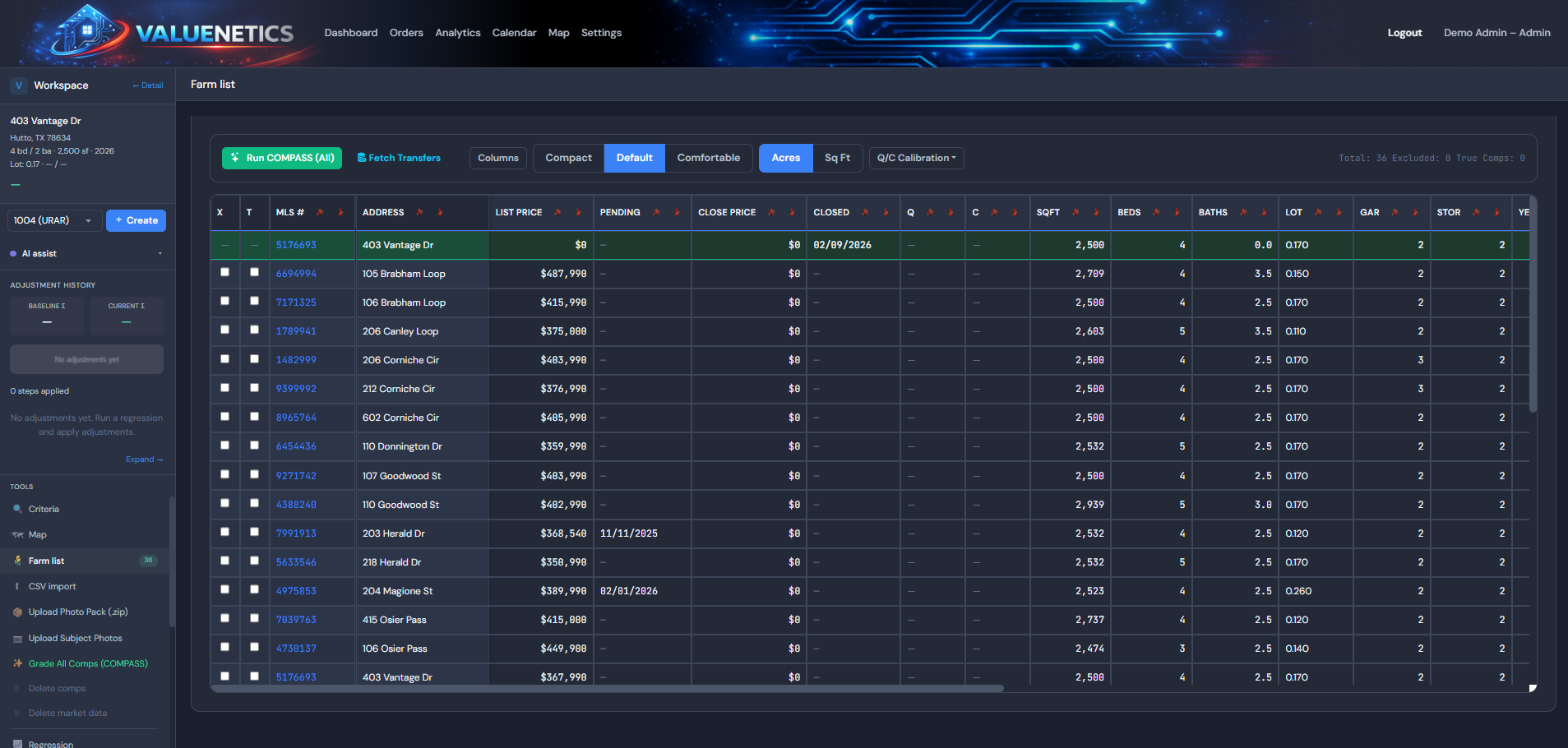Click the sparkle icon for Grade All Comps
The height and width of the screenshot is (748, 1568).
(x=17, y=664)
